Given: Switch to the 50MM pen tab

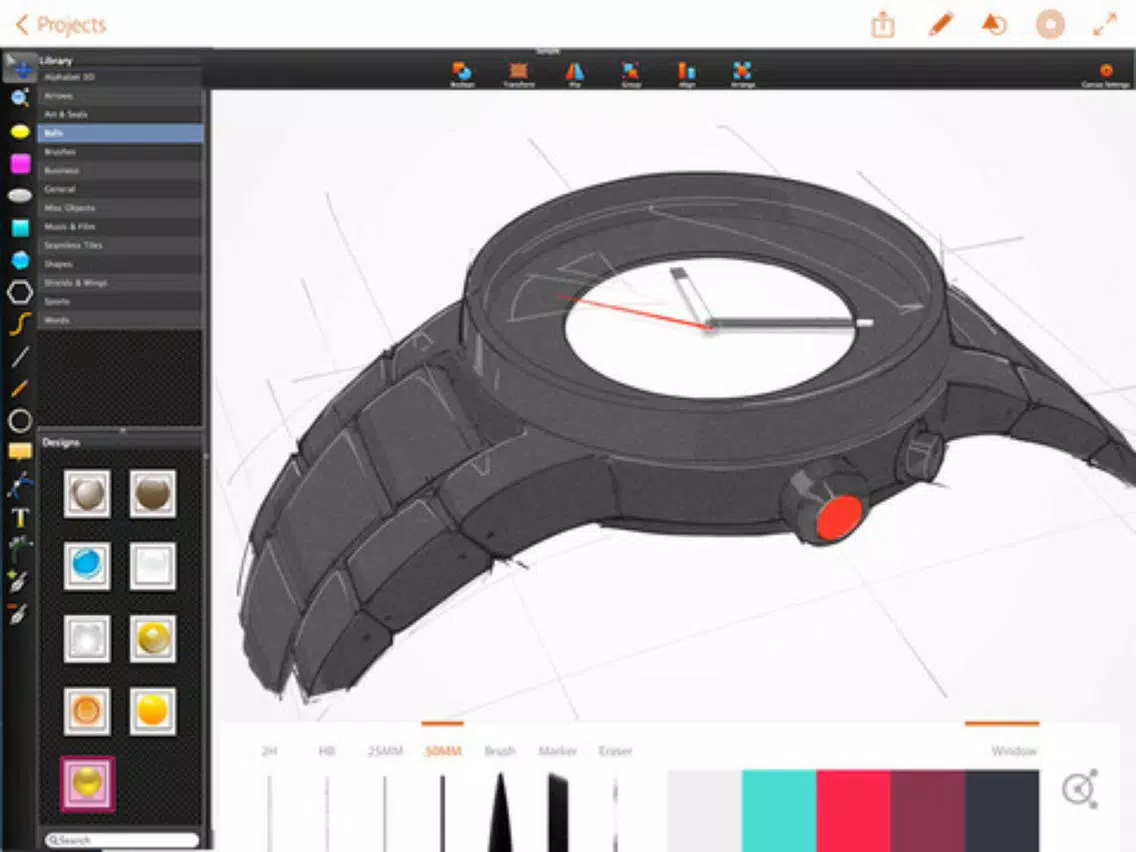Looking at the screenshot, I should [443, 751].
